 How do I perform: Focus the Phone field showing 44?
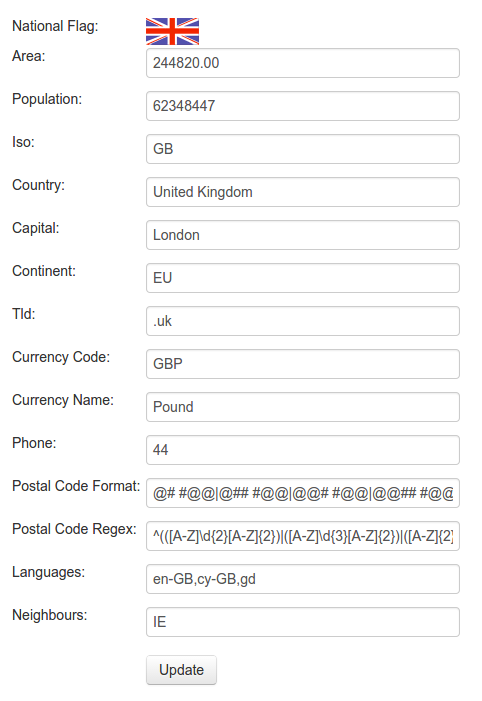[303, 449]
